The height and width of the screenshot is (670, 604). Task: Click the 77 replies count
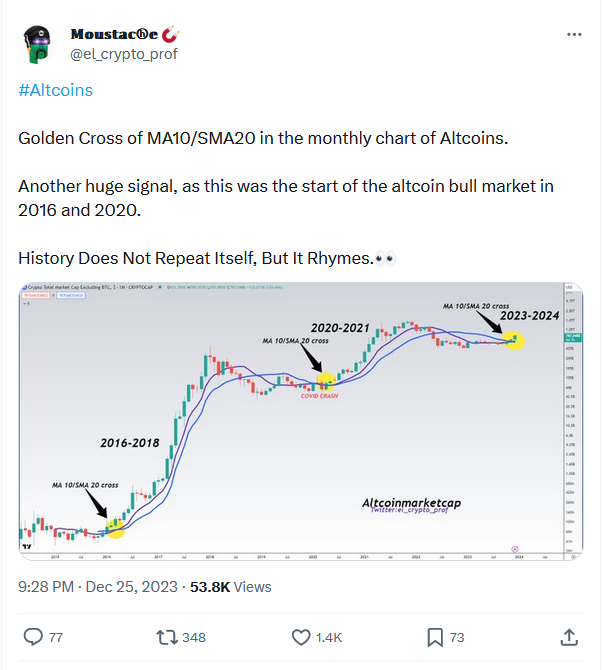point(56,638)
